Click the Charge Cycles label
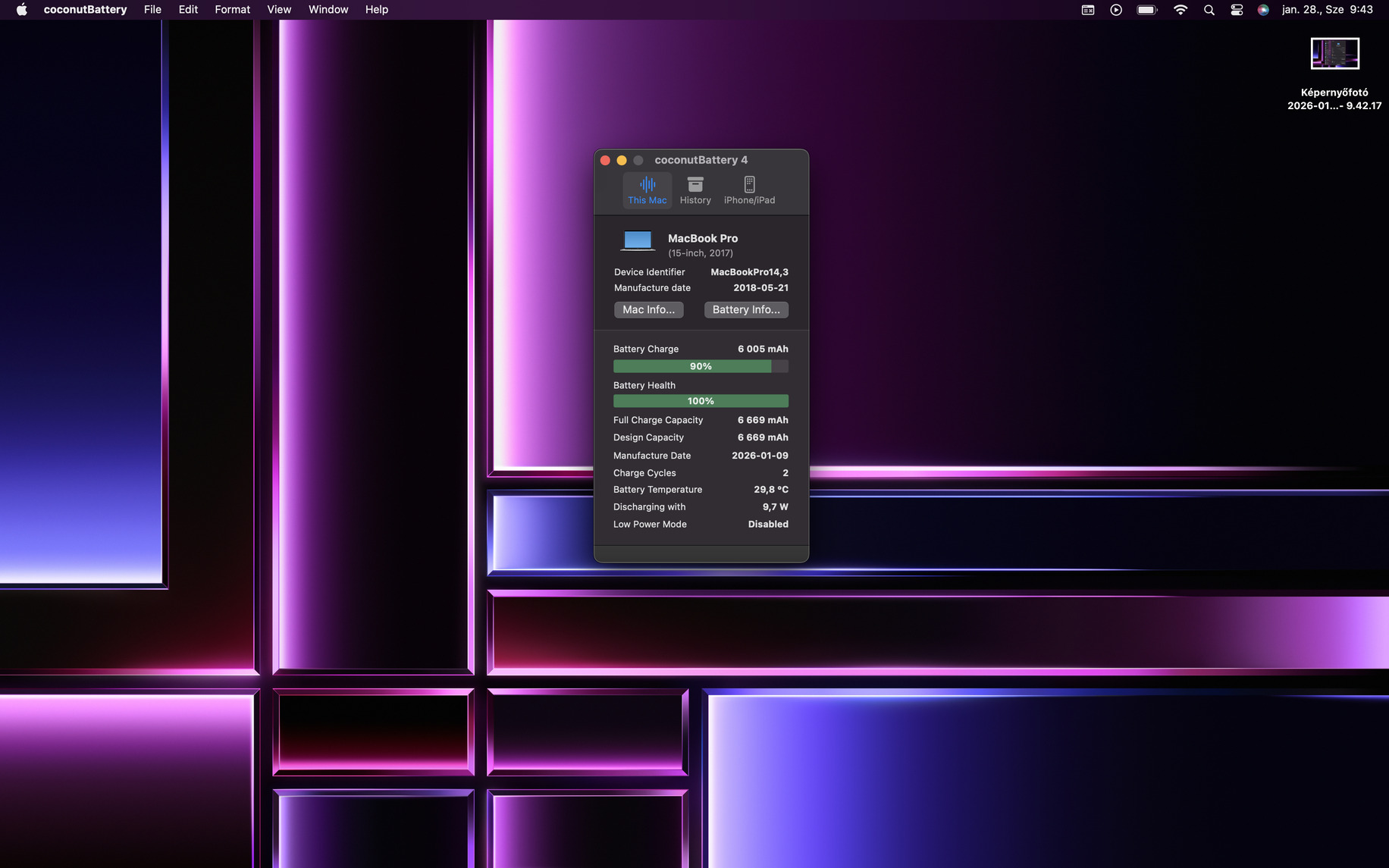 tap(644, 473)
